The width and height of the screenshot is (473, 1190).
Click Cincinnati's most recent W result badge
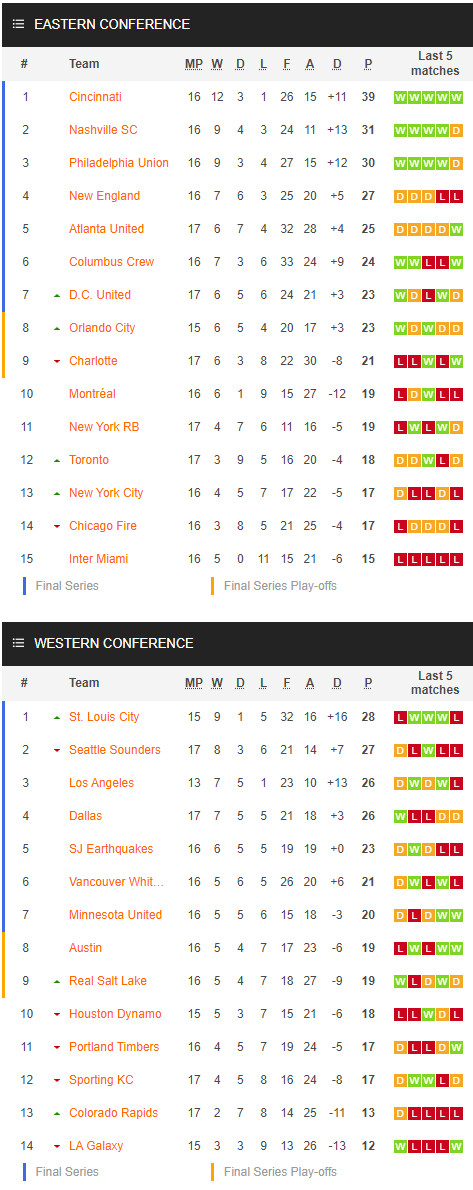456,97
